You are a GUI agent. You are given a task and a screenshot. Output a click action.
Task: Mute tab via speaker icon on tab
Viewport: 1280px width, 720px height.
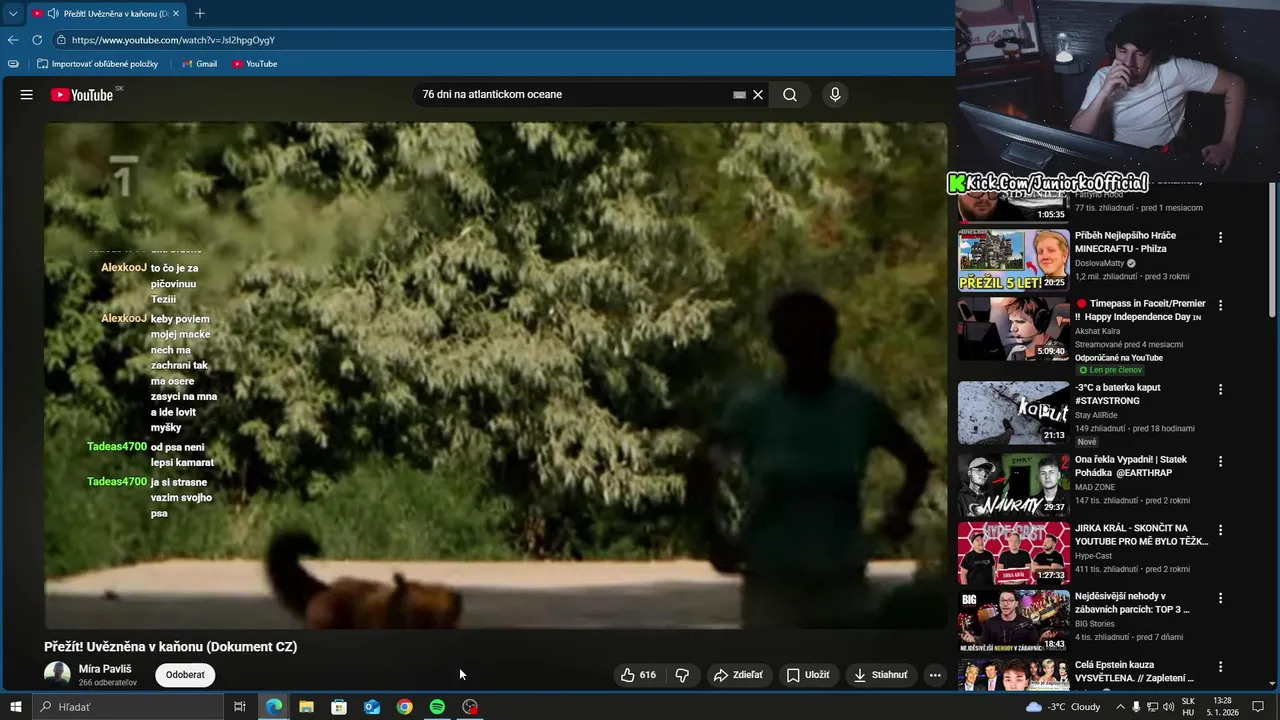[x=52, y=14]
